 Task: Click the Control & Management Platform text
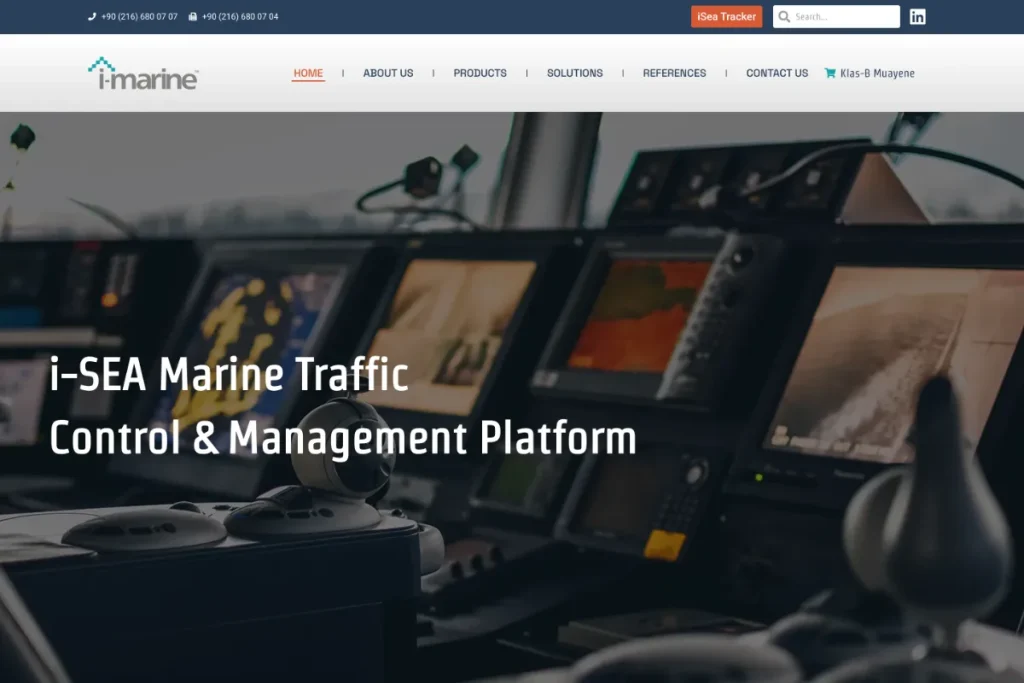[342, 438]
